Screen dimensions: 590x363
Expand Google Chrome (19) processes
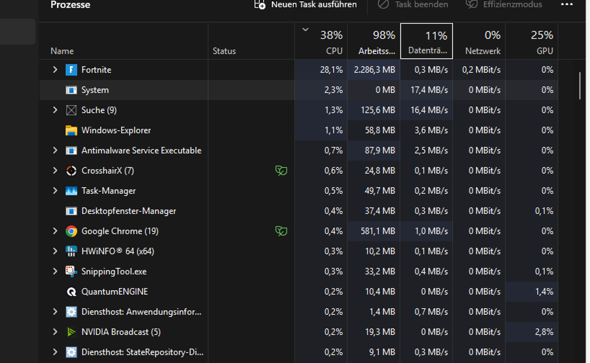coord(55,231)
